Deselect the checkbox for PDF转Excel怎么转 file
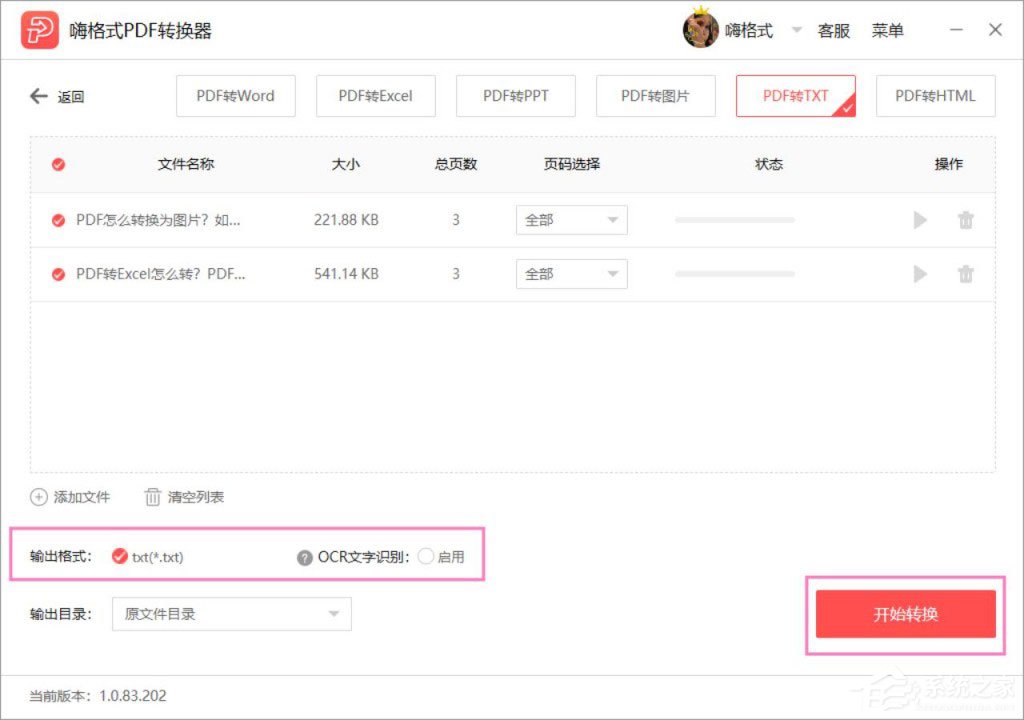1024x720 pixels. 57,274
